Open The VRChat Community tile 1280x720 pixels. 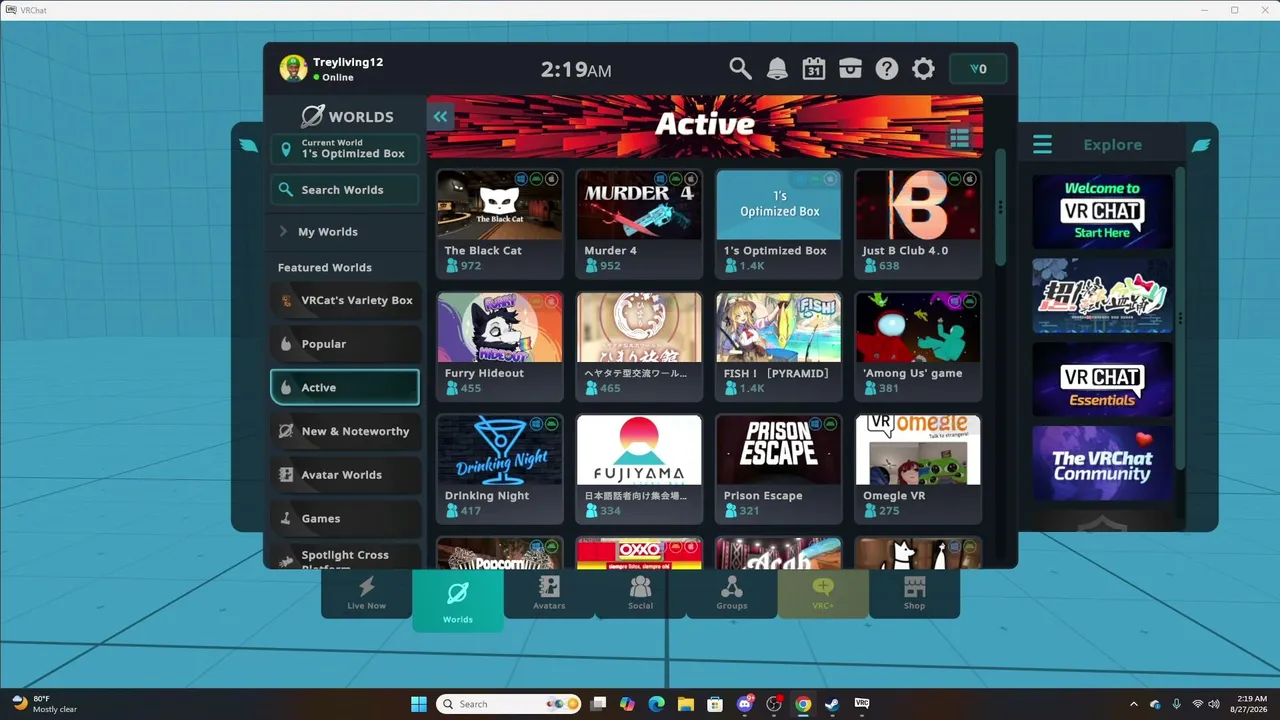1102,464
